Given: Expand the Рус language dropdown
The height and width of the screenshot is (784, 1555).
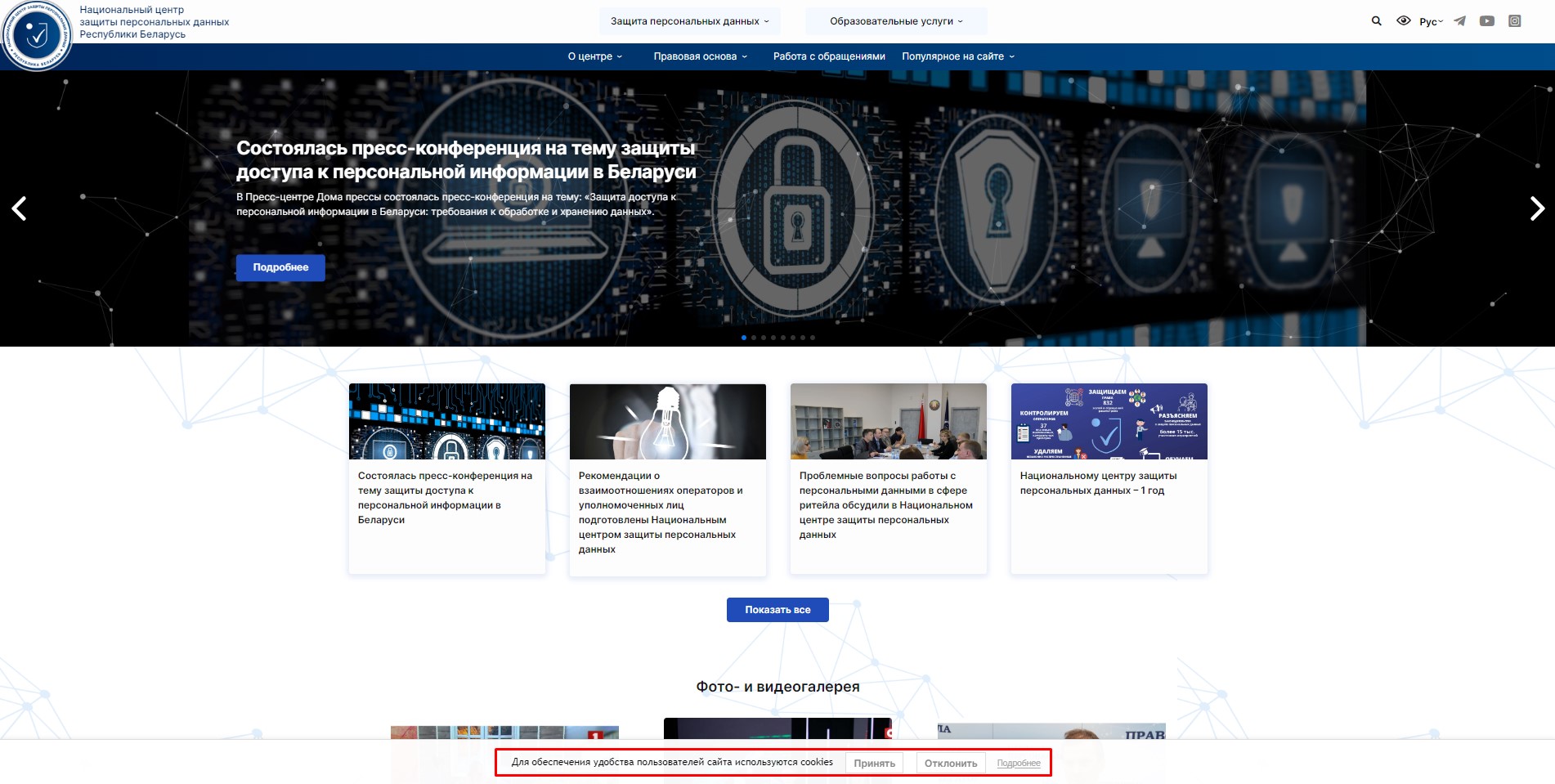Looking at the screenshot, I should (1431, 22).
